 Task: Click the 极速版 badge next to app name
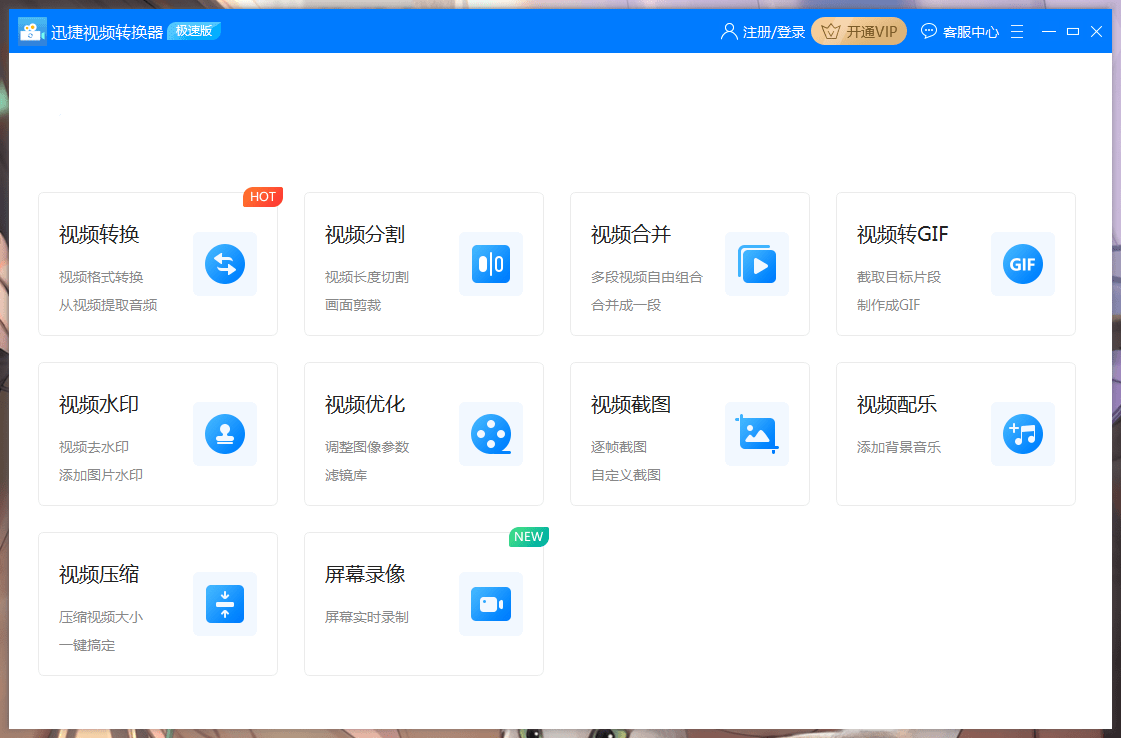point(193,31)
